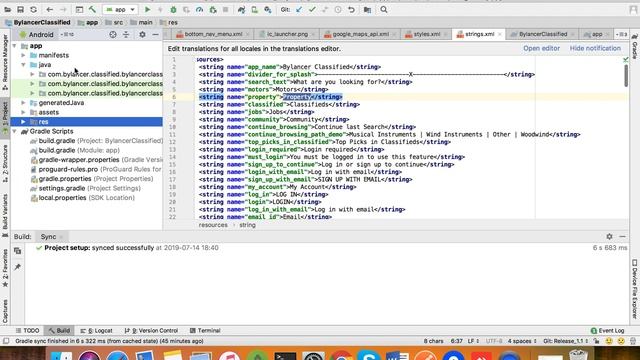Click the Open folder toolbar icon
The height and width of the screenshot is (360, 640).
(x=7, y=9)
